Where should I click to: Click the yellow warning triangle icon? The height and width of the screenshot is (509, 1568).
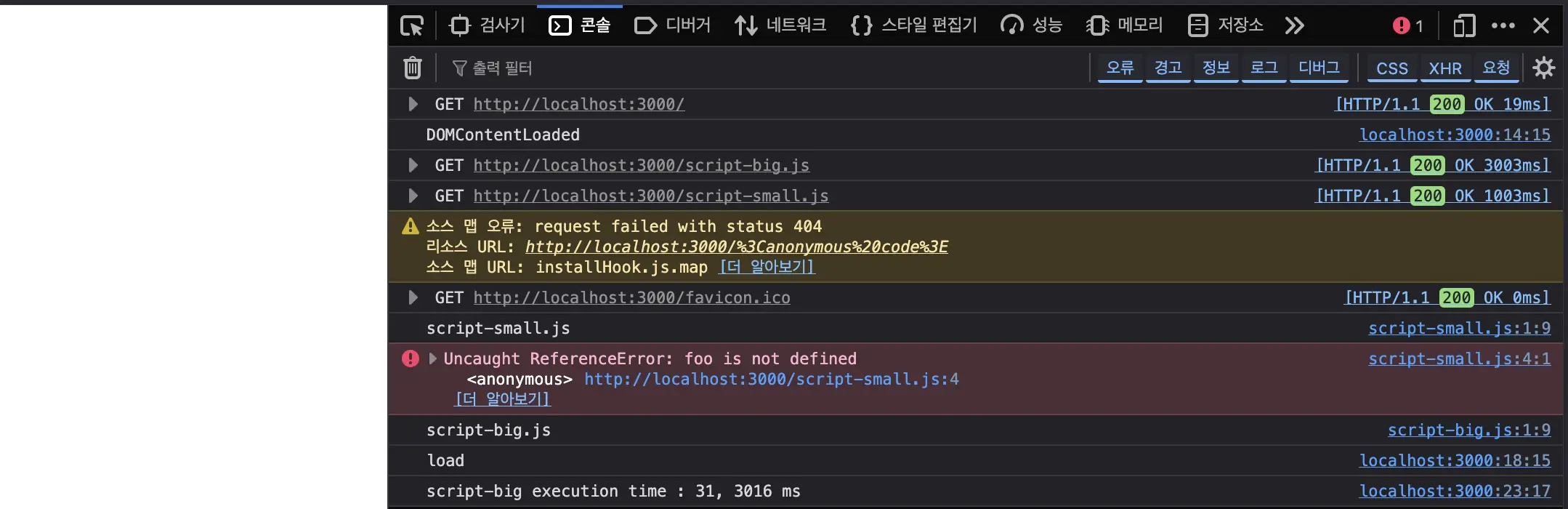411,226
